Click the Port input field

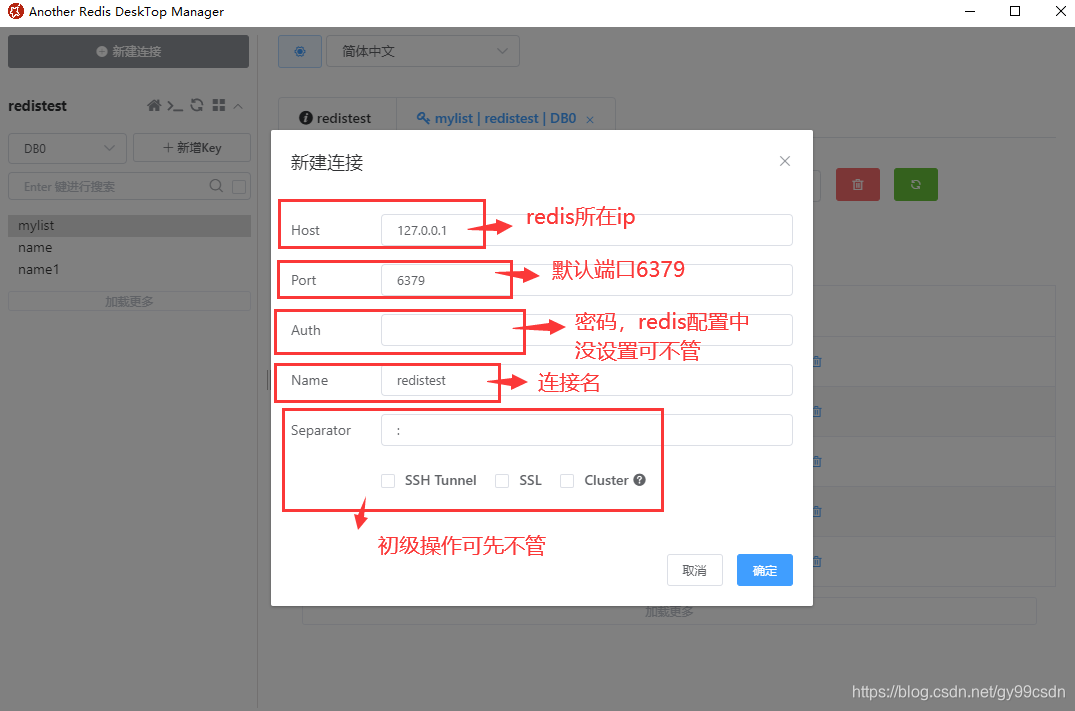pyautogui.click(x=587, y=280)
